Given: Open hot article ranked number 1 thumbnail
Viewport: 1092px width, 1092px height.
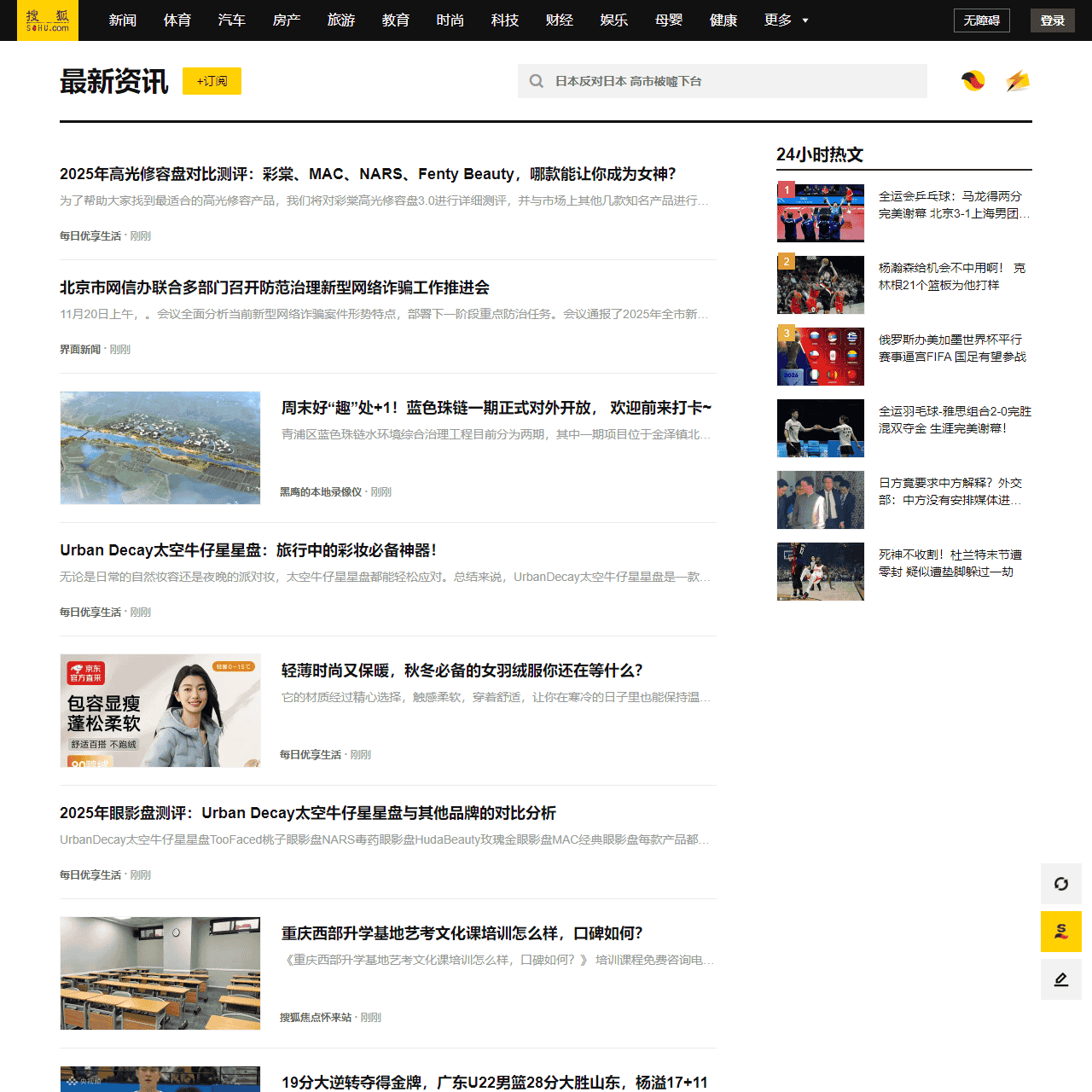Looking at the screenshot, I should tap(821, 213).
